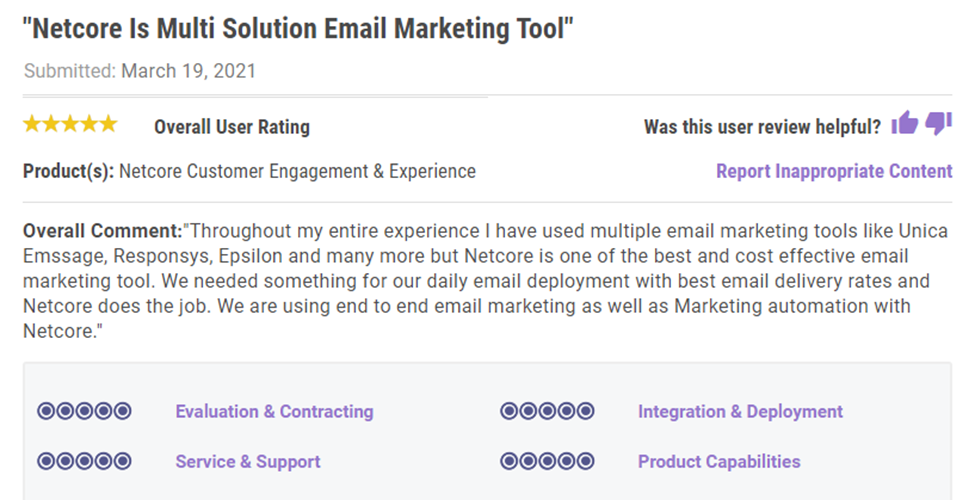Click the Submitted March 19, 2021 date
Viewport: 975px width, 500px height.
140,71
